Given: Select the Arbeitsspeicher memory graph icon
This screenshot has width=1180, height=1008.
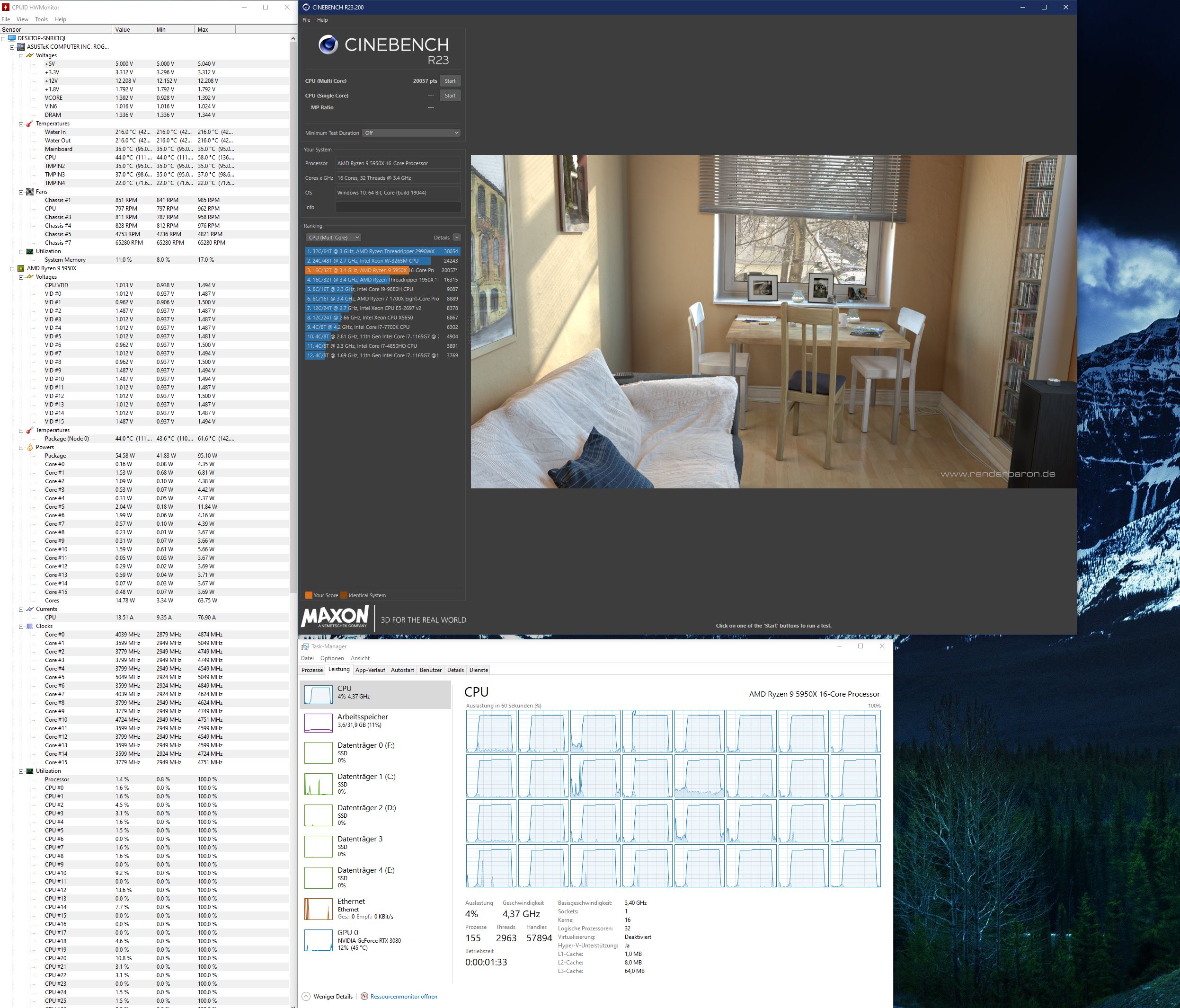Looking at the screenshot, I should click(319, 723).
